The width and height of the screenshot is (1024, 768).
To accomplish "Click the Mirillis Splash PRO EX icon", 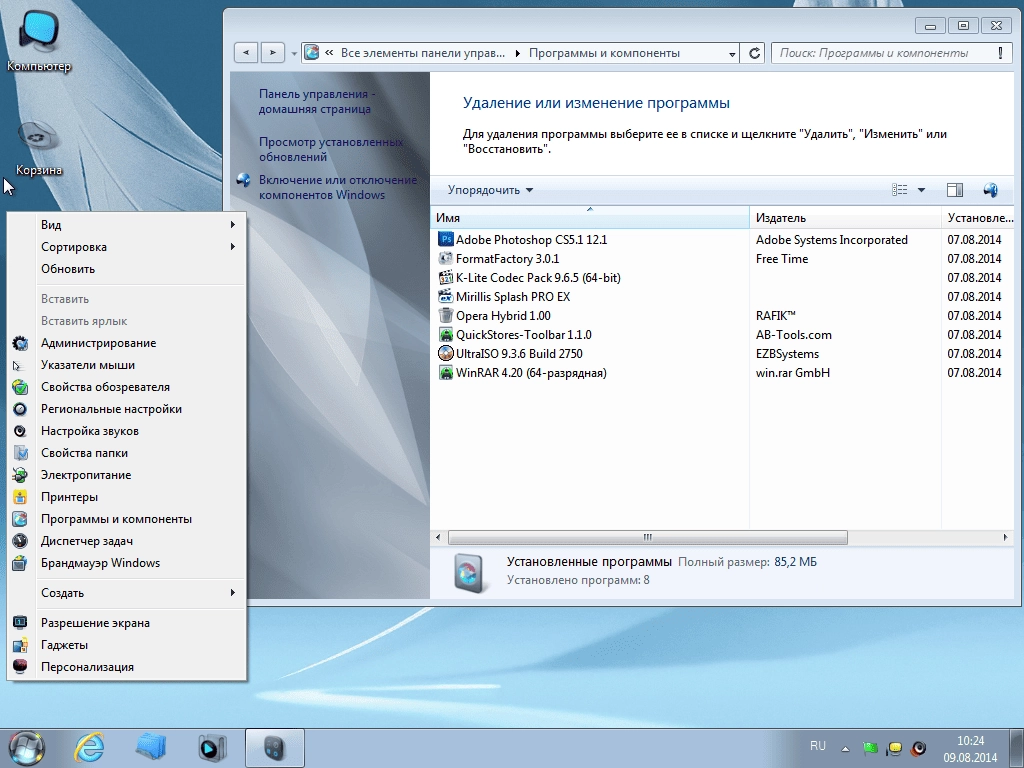I will click(x=445, y=296).
